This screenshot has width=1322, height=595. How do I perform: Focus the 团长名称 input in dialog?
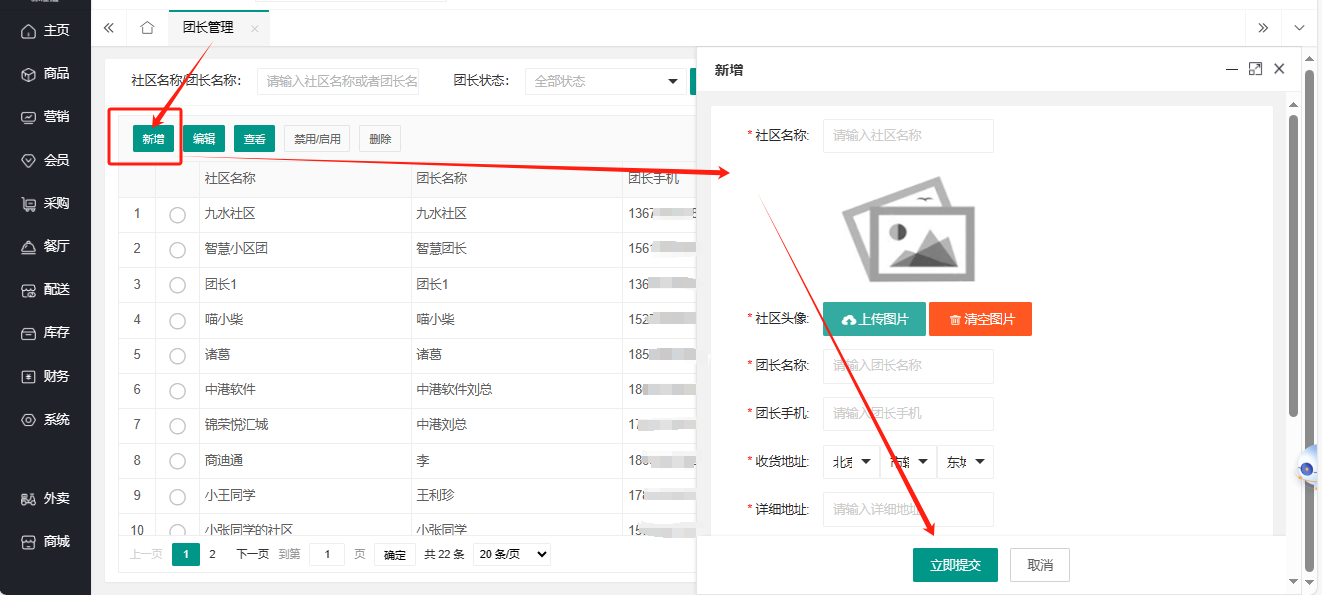click(908, 366)
